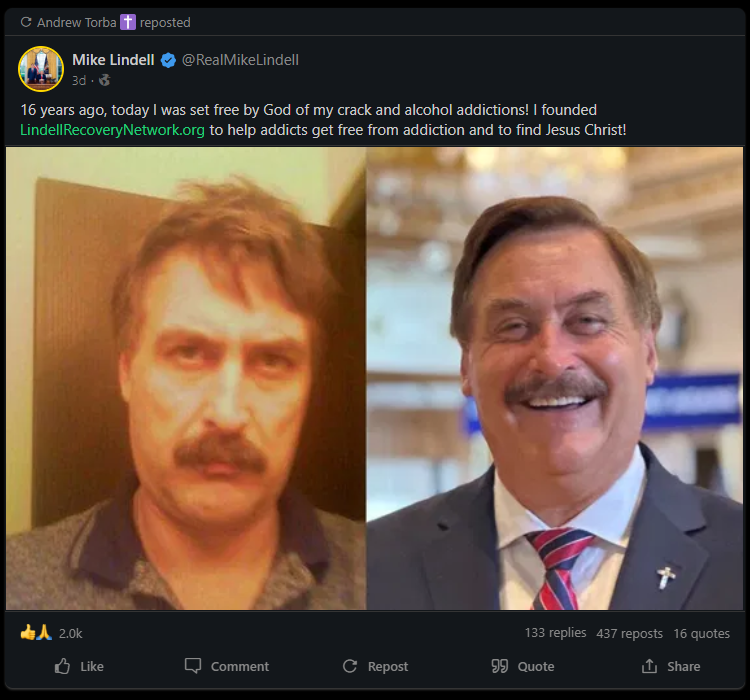The height and width of the screenshot is (700, 750).
Task: Open the left photo in the post
Action: click(186, 378)
